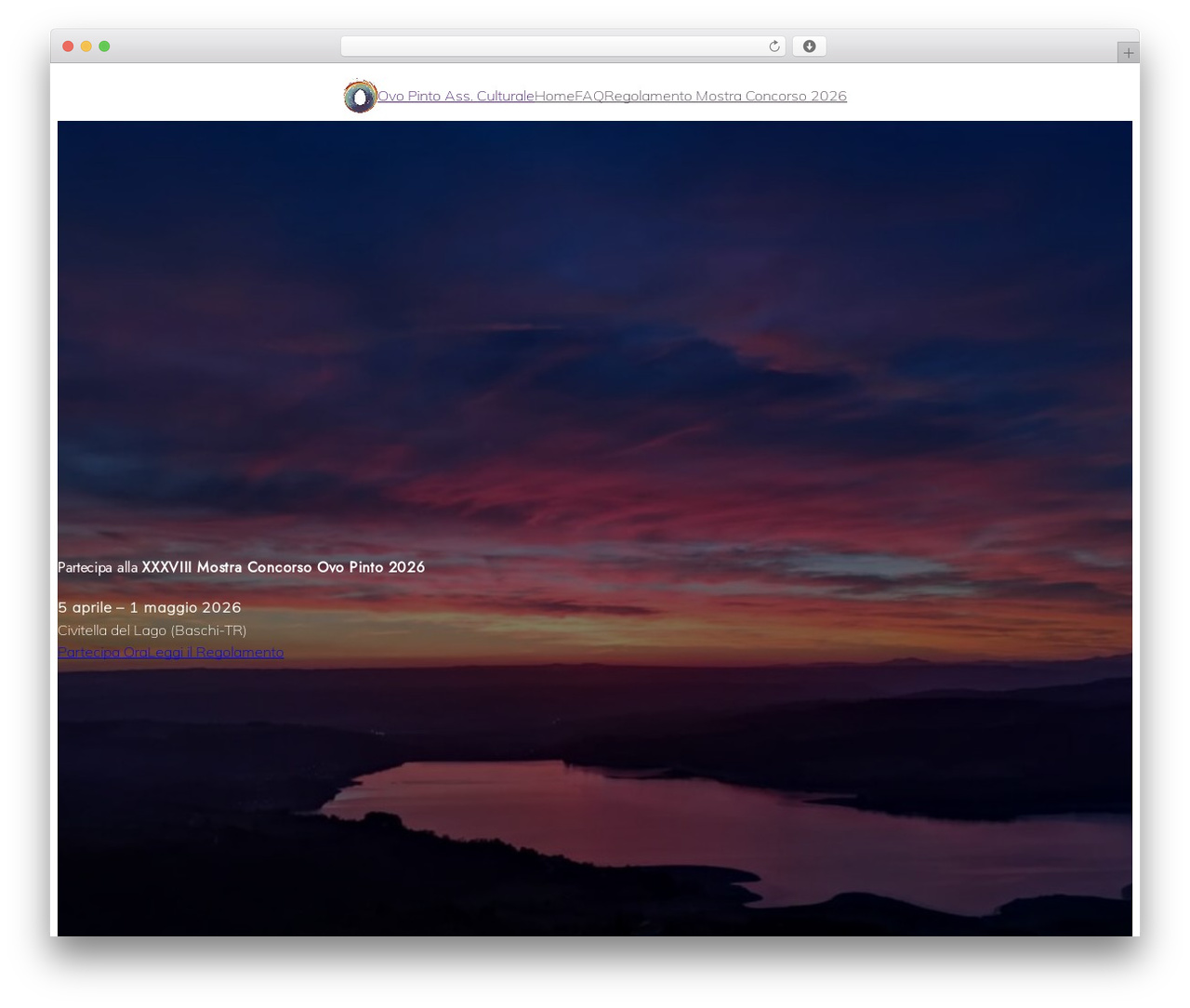Viewport: 1190px width, 1008px height.
Task: Close the window with the red button
Action: (x=68, y=46)
